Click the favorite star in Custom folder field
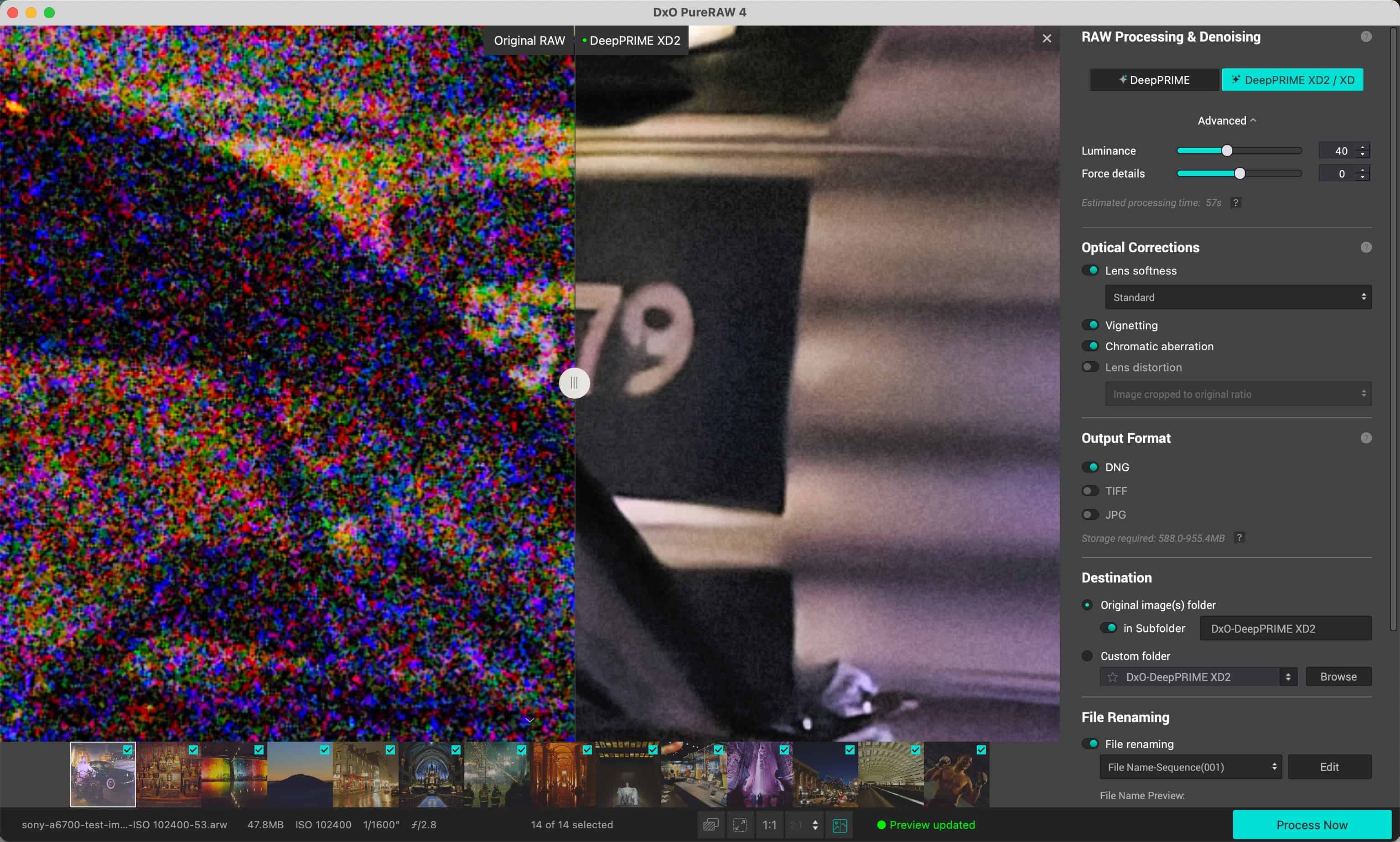The width and height of the screenshot is (1400, 842). (1112, 677)
